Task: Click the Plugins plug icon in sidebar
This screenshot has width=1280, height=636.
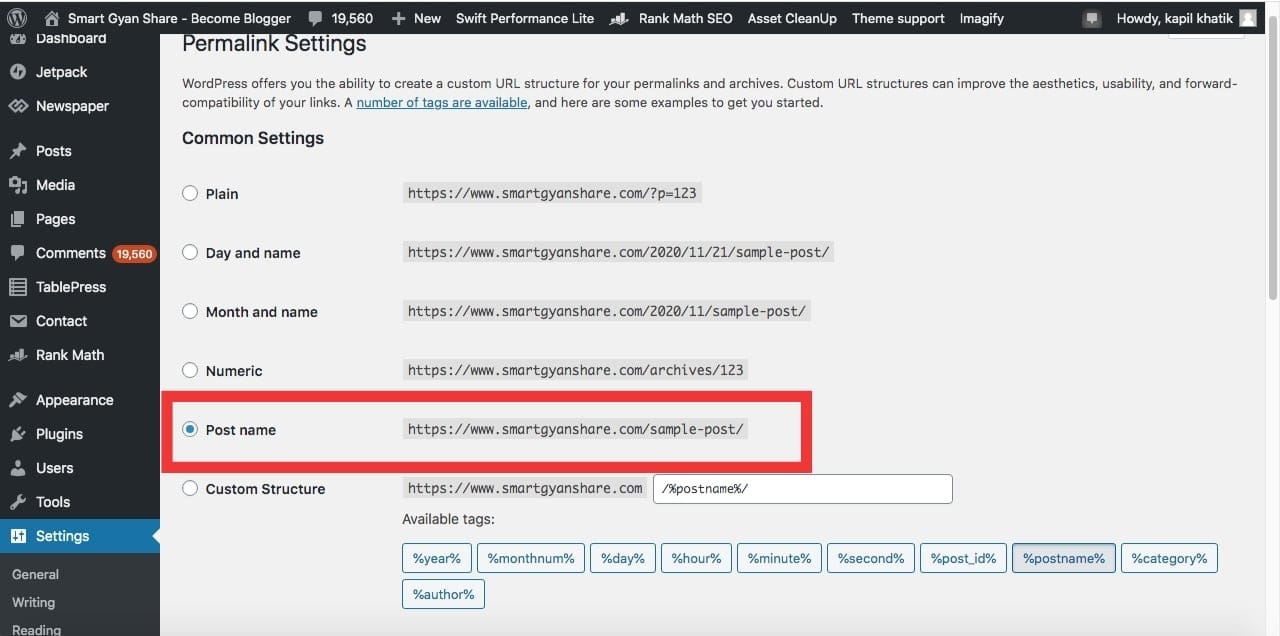Action: [x=17, y=434]
